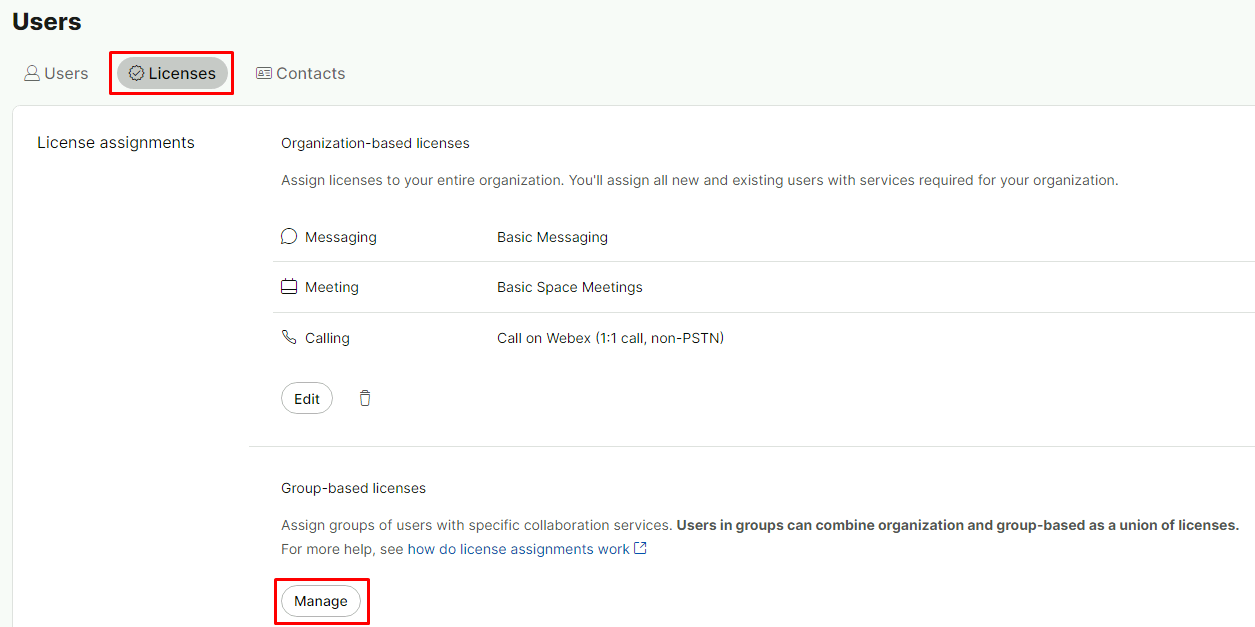Screen dimensions: 1255x627
Task: Click the Call on Webex license value
Action: pos(610,338)
